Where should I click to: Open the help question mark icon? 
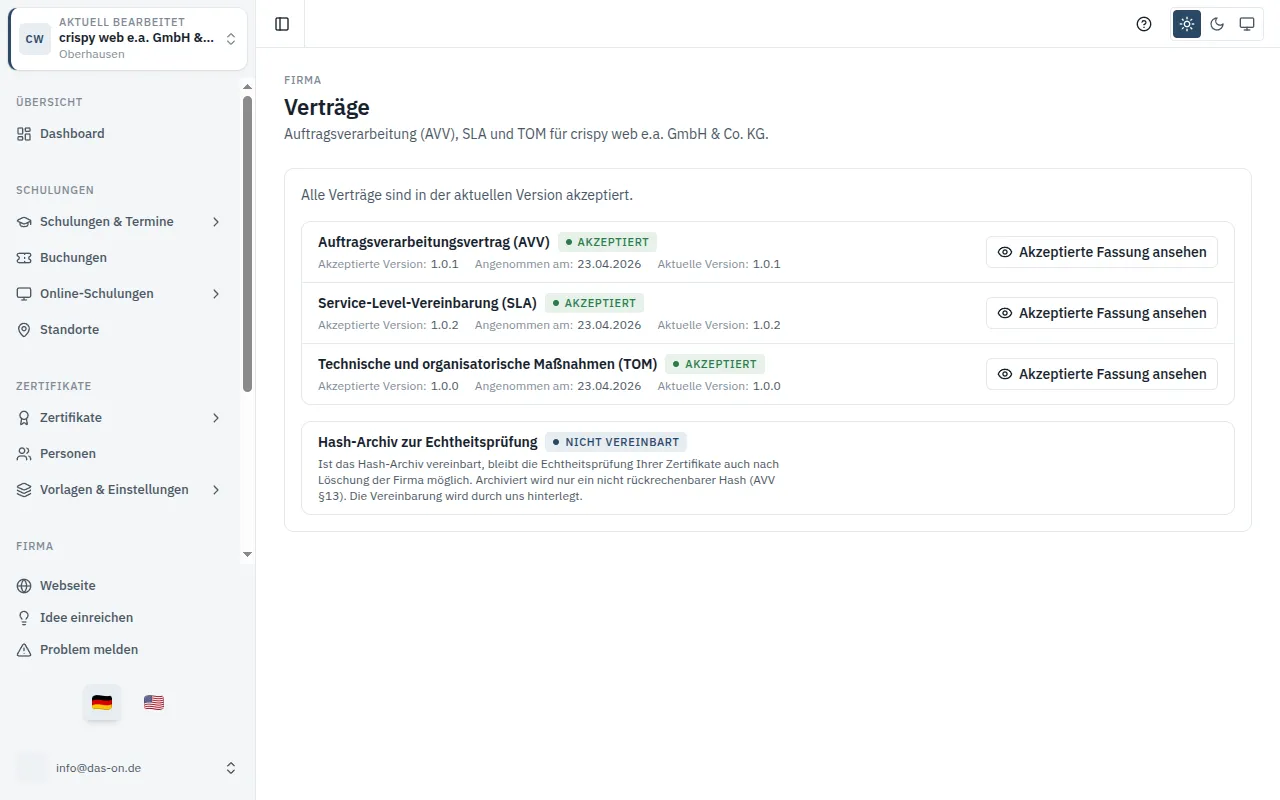pos(1144,24)
